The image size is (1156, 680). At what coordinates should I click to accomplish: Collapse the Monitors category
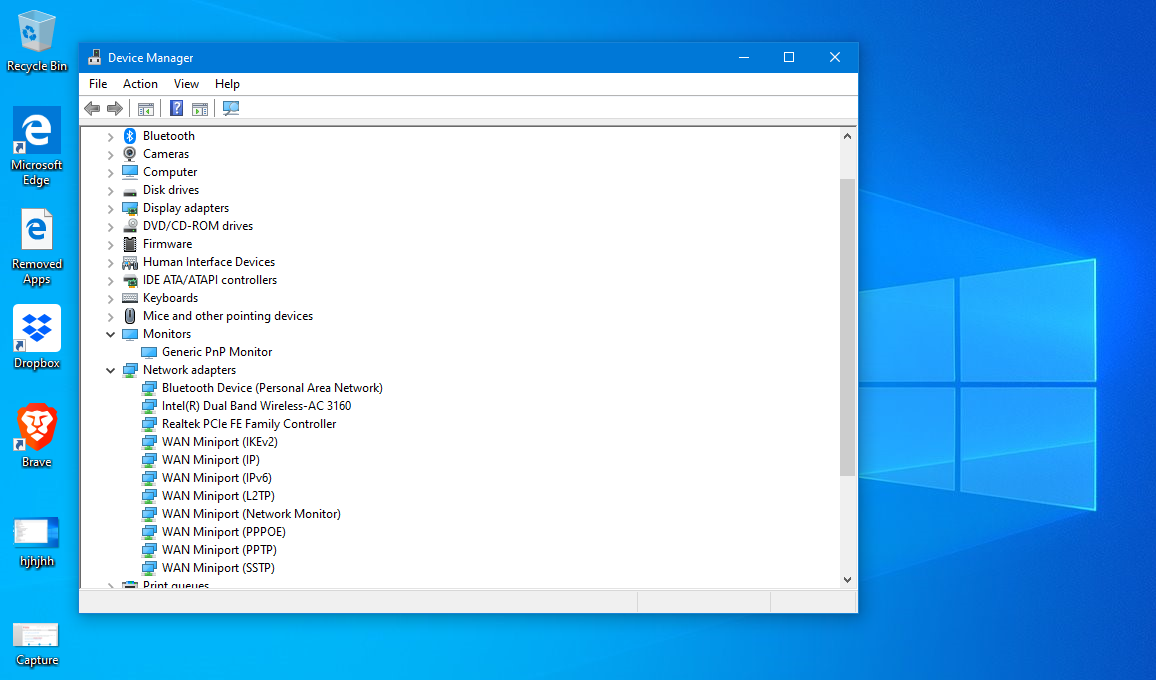coord(111,334)
